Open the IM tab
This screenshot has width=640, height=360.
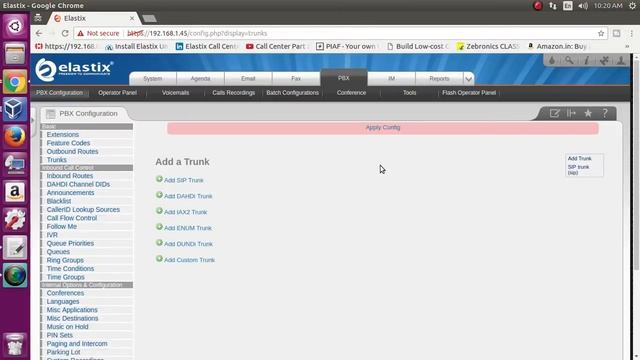click(x=391, y=79)
